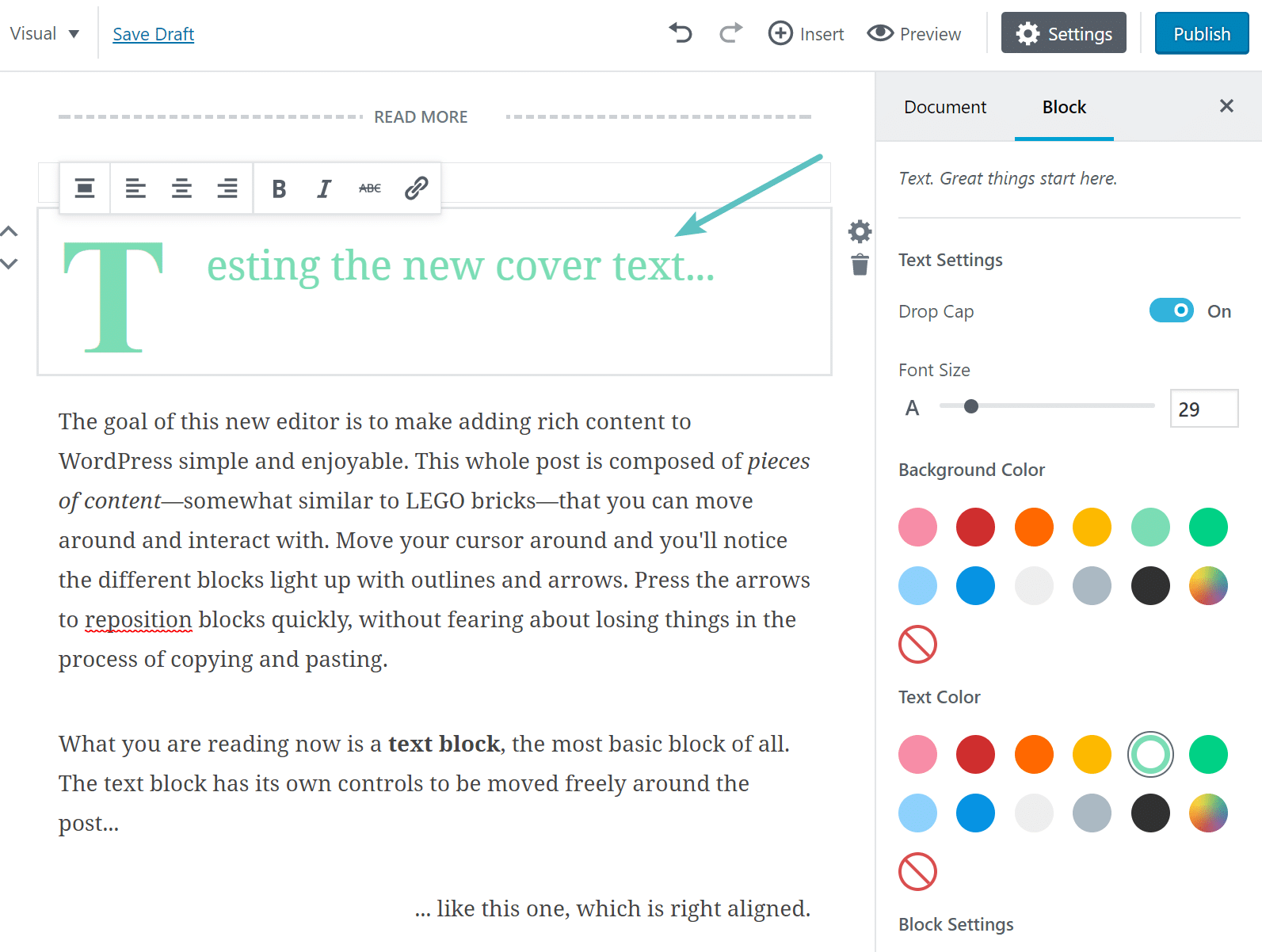Apply italic formatting to text
This screenshot has height=952, width=1262.
[324, 188]
